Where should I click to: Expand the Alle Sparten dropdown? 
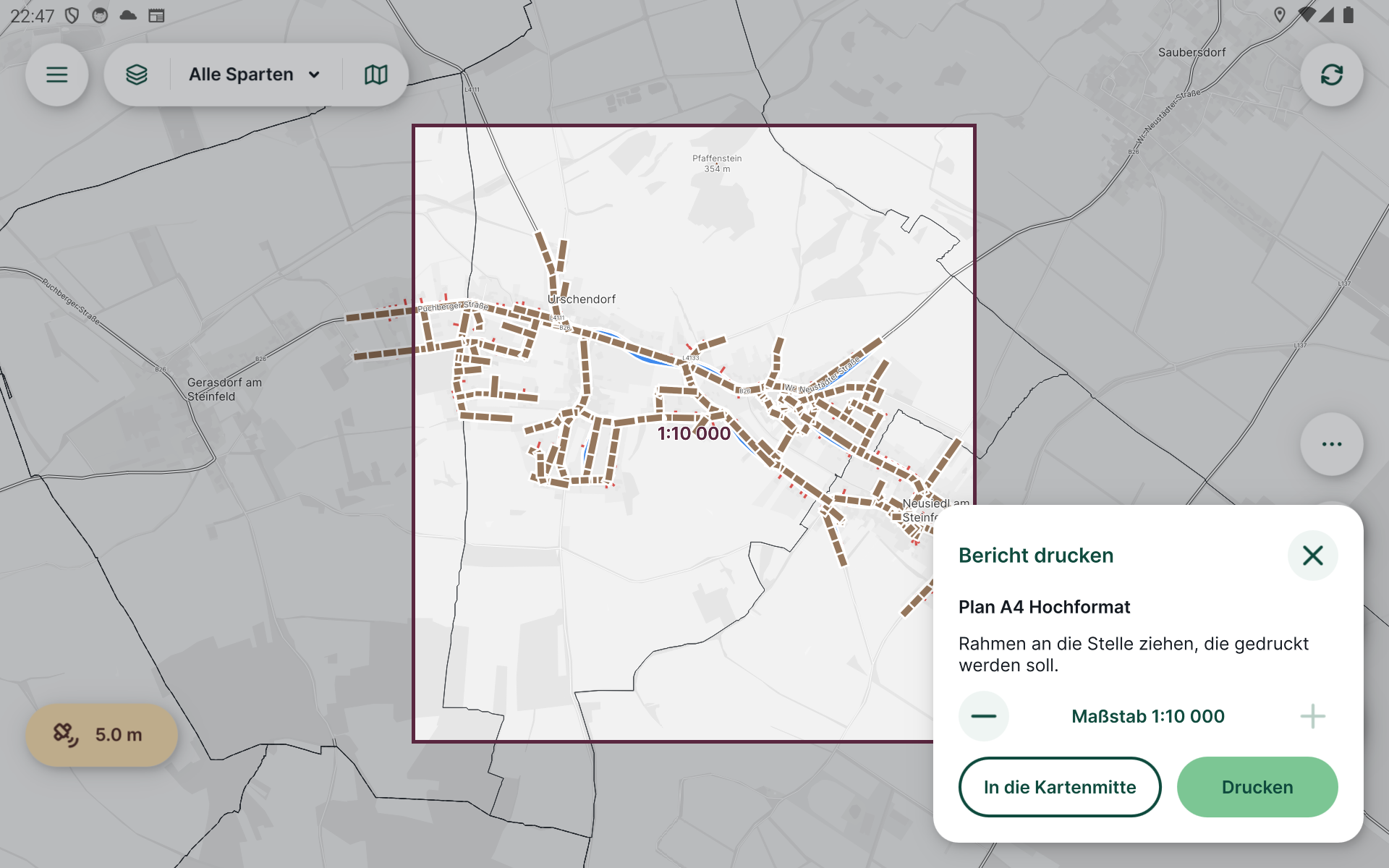tap(254, 75)
